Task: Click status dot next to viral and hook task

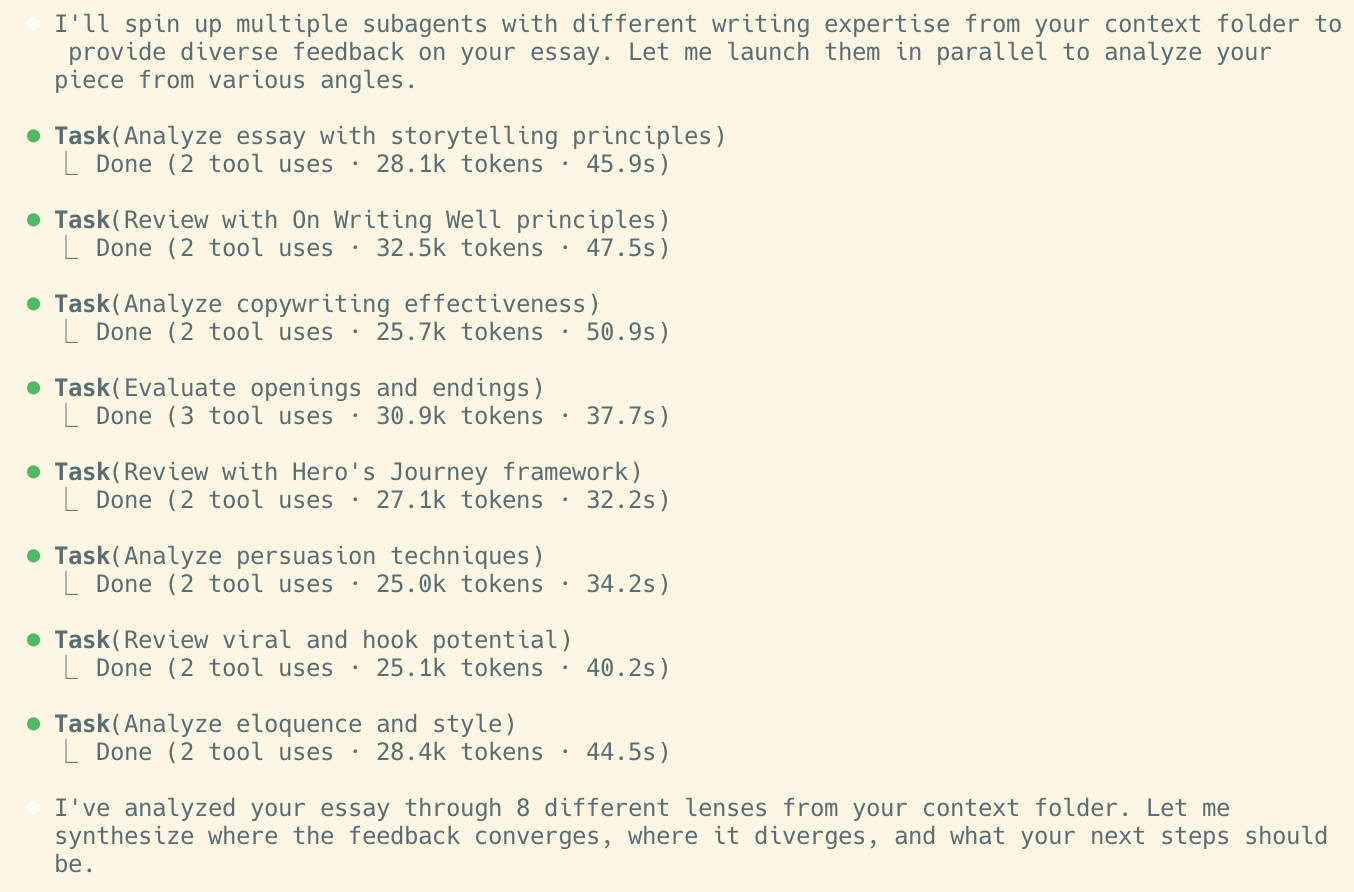Action: (x=34, y=640)
